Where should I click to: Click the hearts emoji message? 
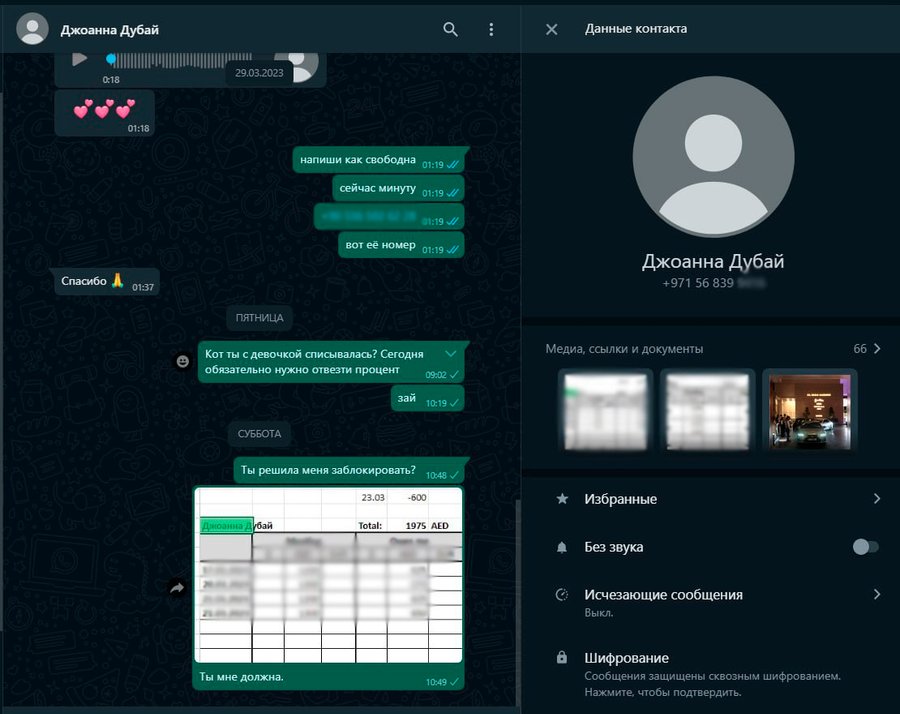(104, 113)
